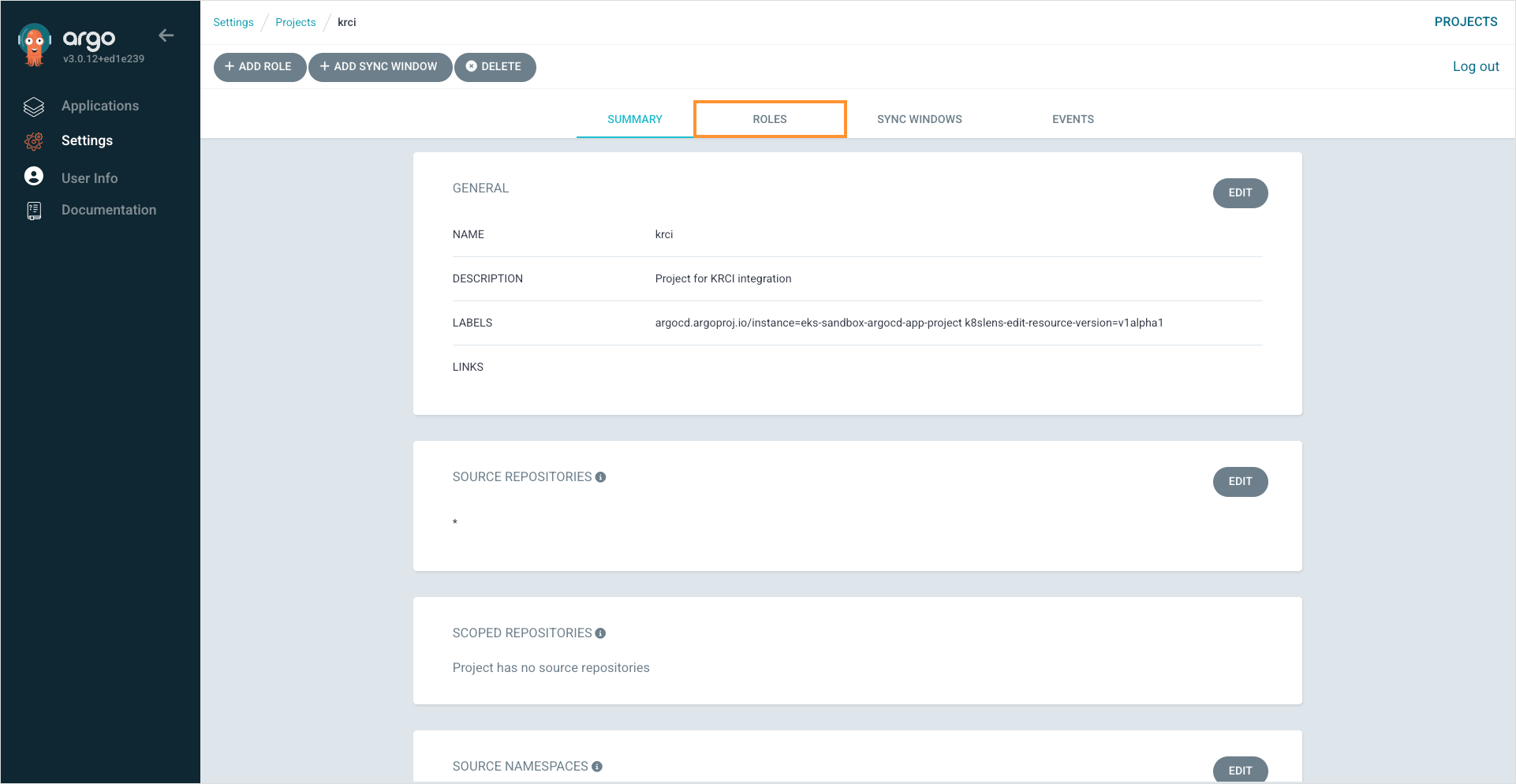The height and width of the screenshot is (784, 1516).
Task: Click the ADD ROLE button
Action: (260, 67)
